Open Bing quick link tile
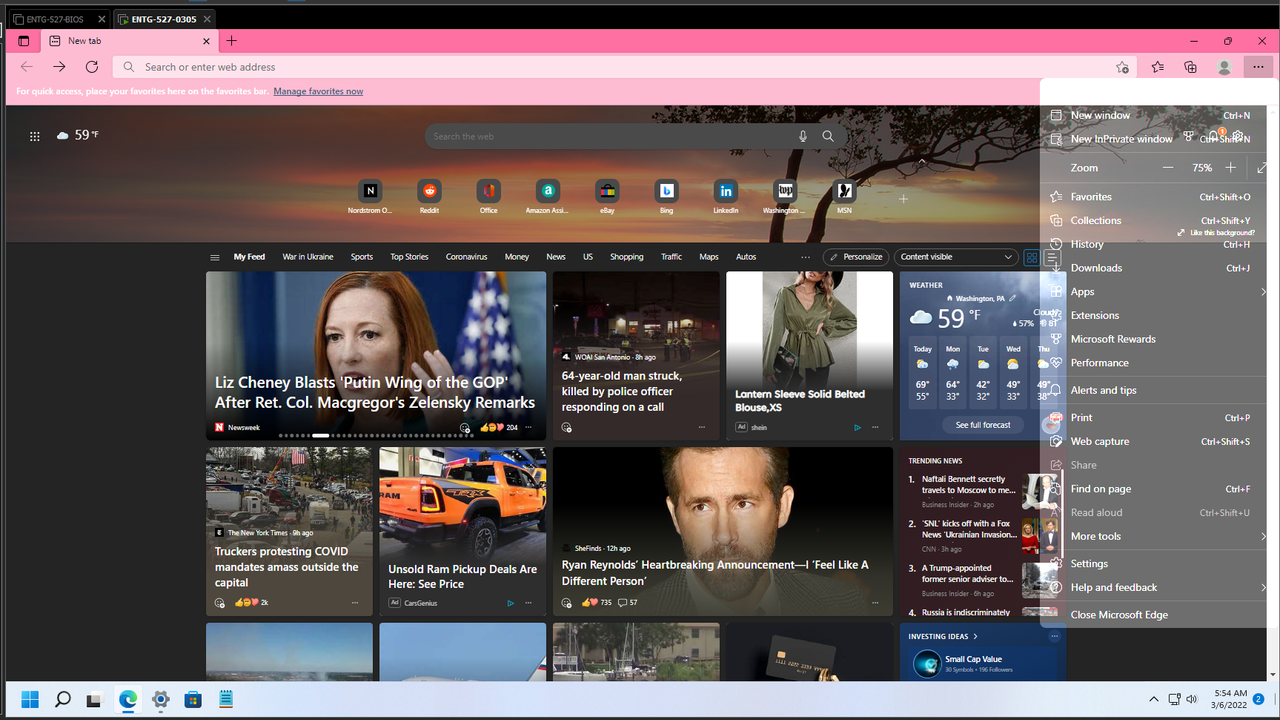Viewport: 1280px width, 720px height. [666, 196]
